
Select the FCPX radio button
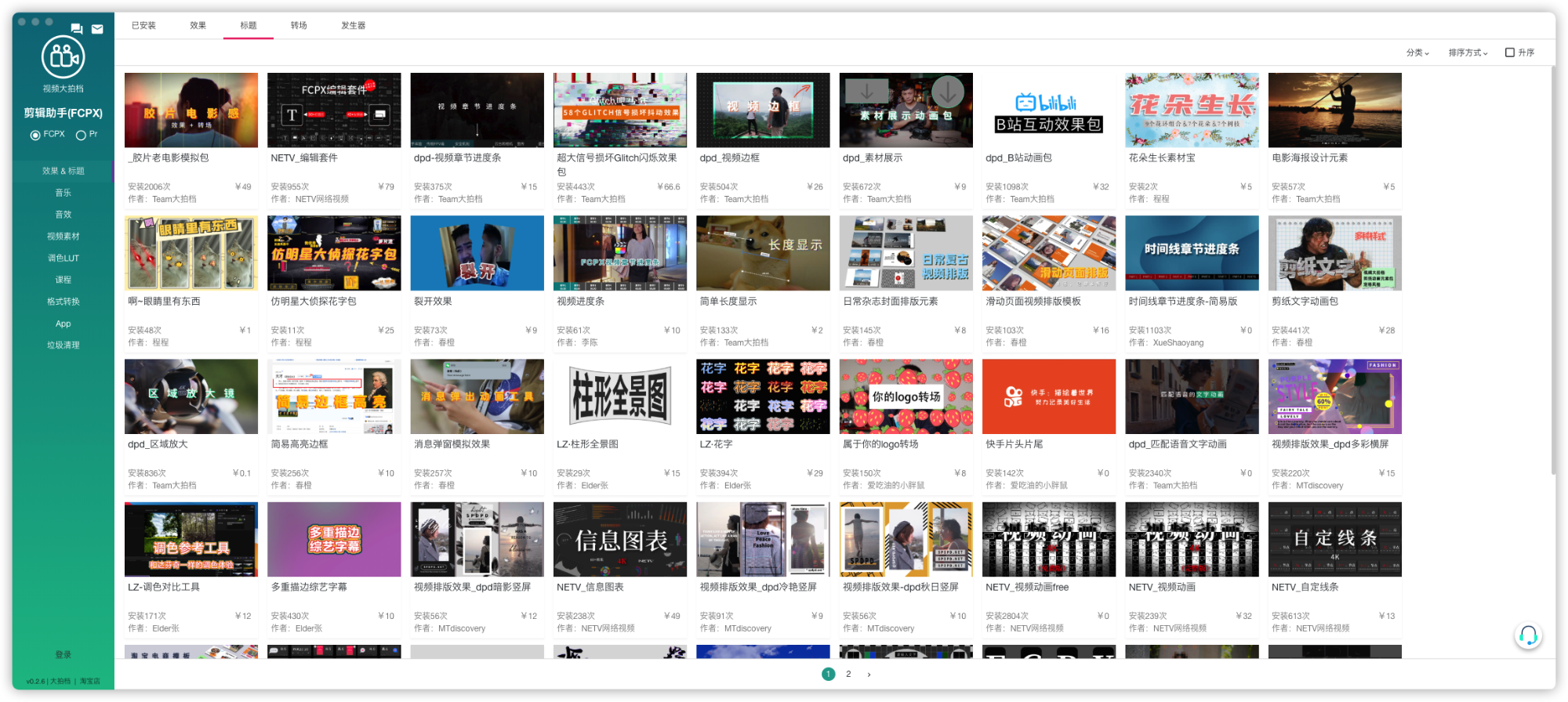[x=35, y=135]
